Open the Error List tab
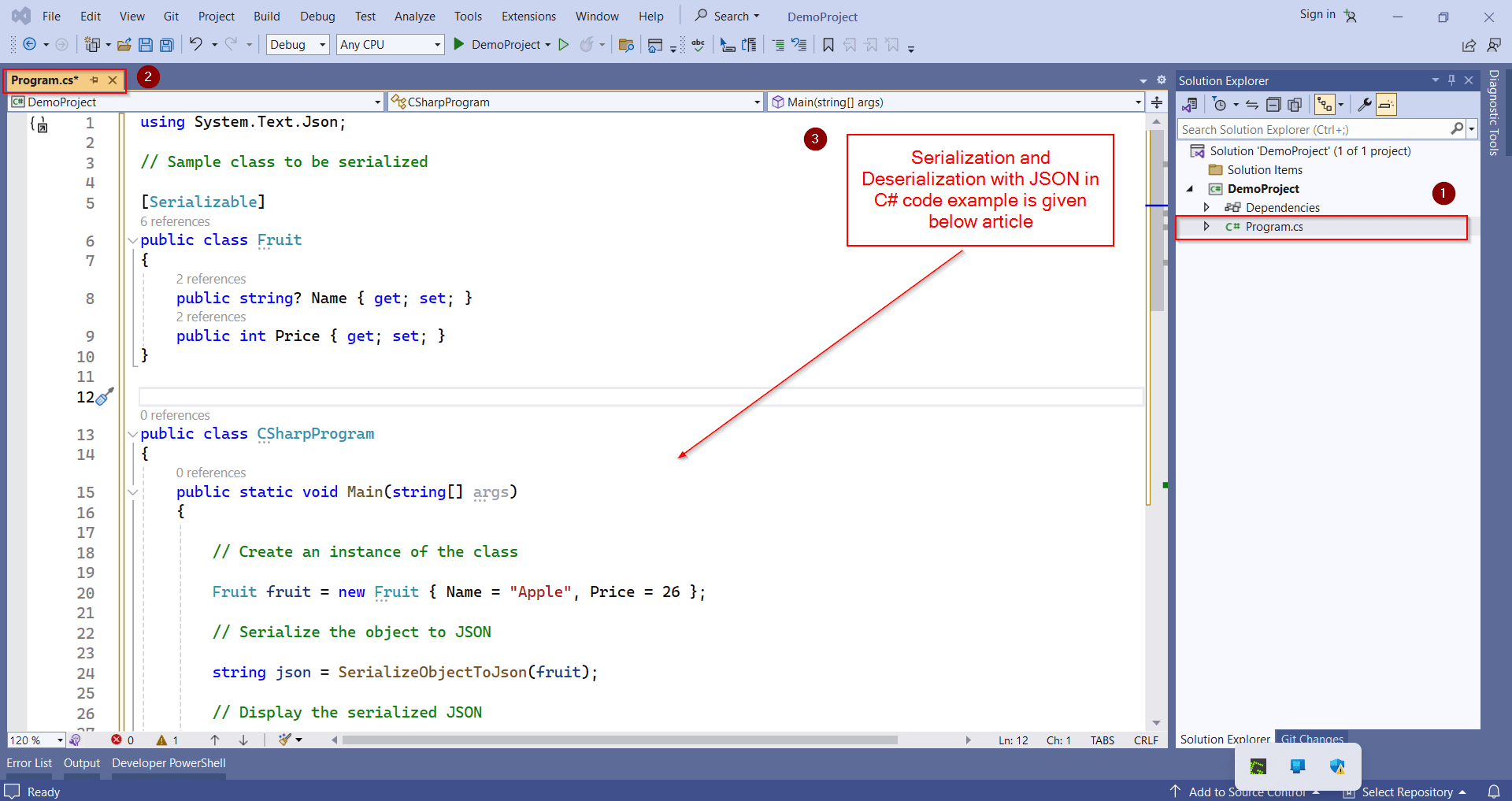1512x801 pixels. (29, 763)
